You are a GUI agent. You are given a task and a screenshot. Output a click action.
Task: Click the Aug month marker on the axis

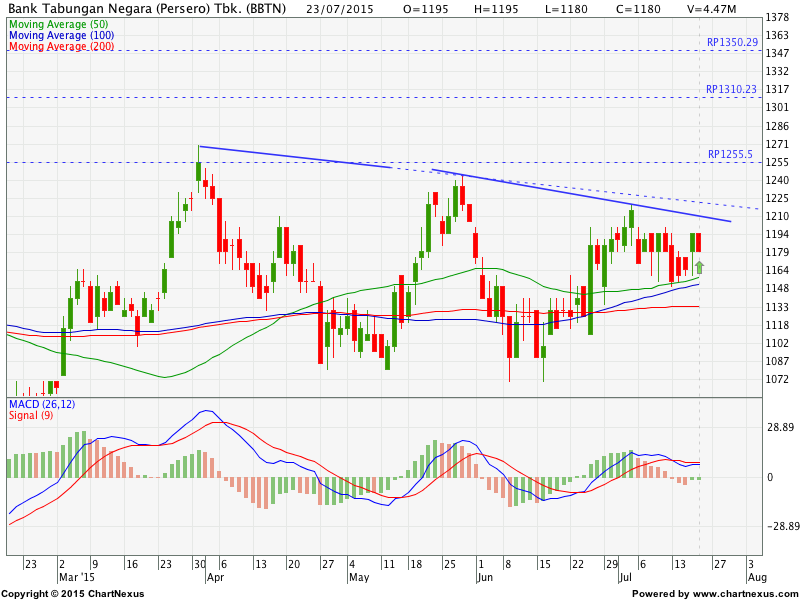pyautogui.click(x=758, y=578)
